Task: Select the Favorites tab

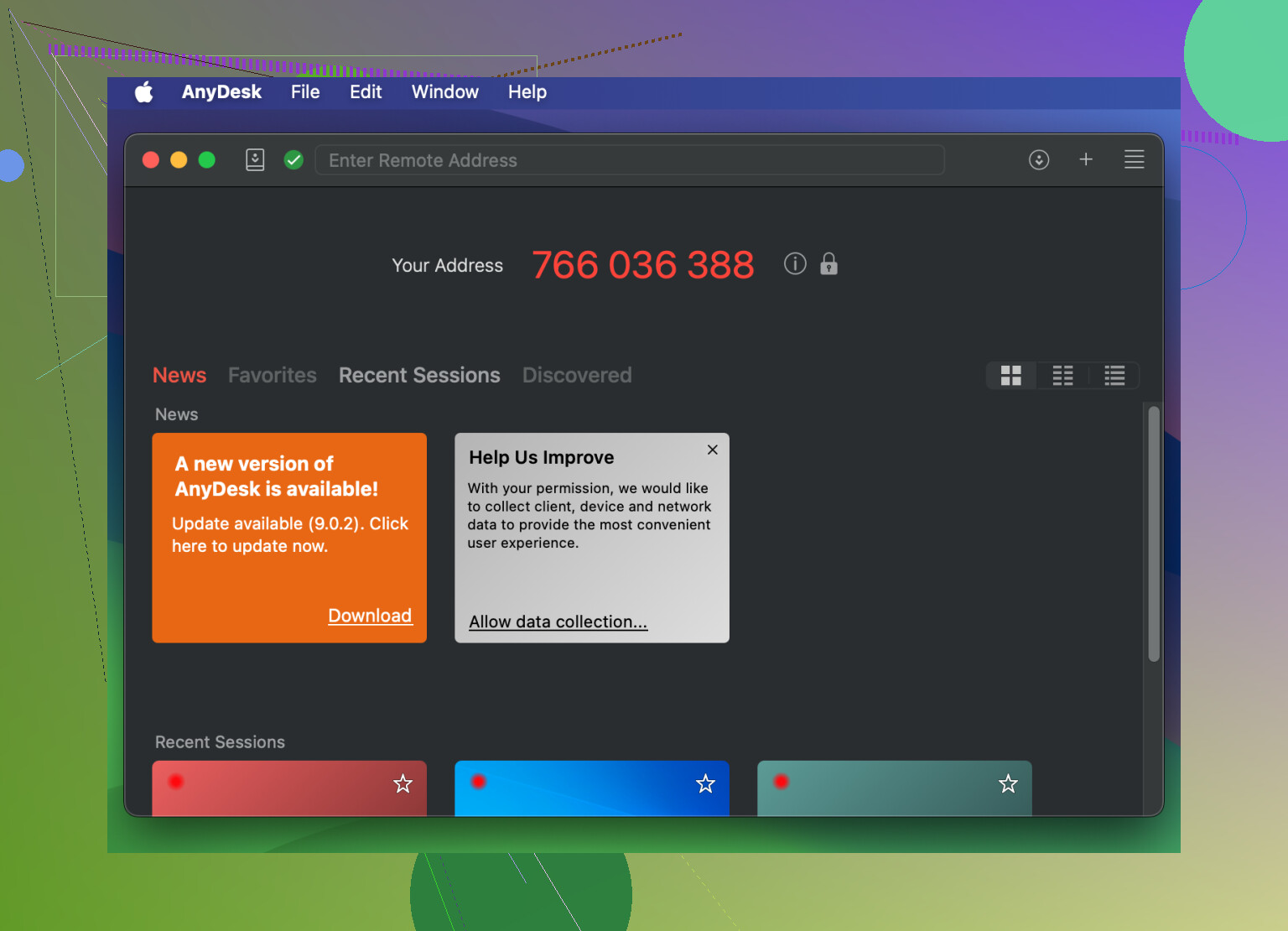Action: (x=273, y=375)
